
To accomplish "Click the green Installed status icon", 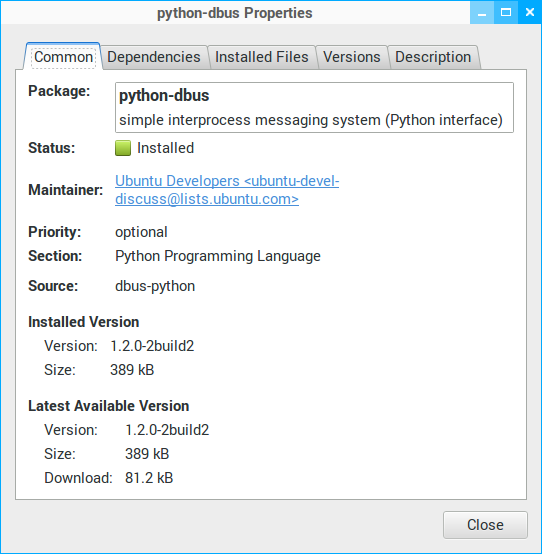I will click(x=123, y=148).
